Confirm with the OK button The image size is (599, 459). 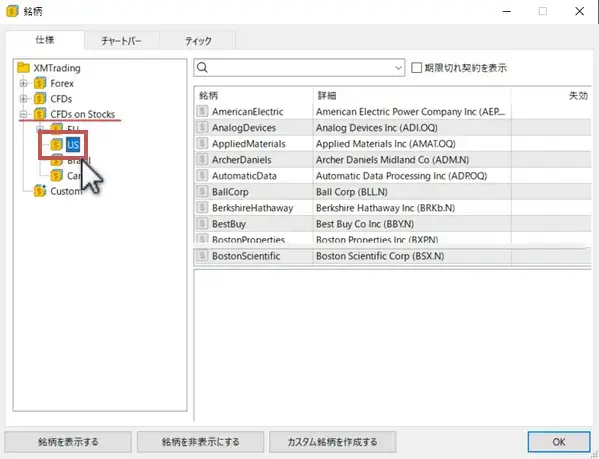click(559, 442)
